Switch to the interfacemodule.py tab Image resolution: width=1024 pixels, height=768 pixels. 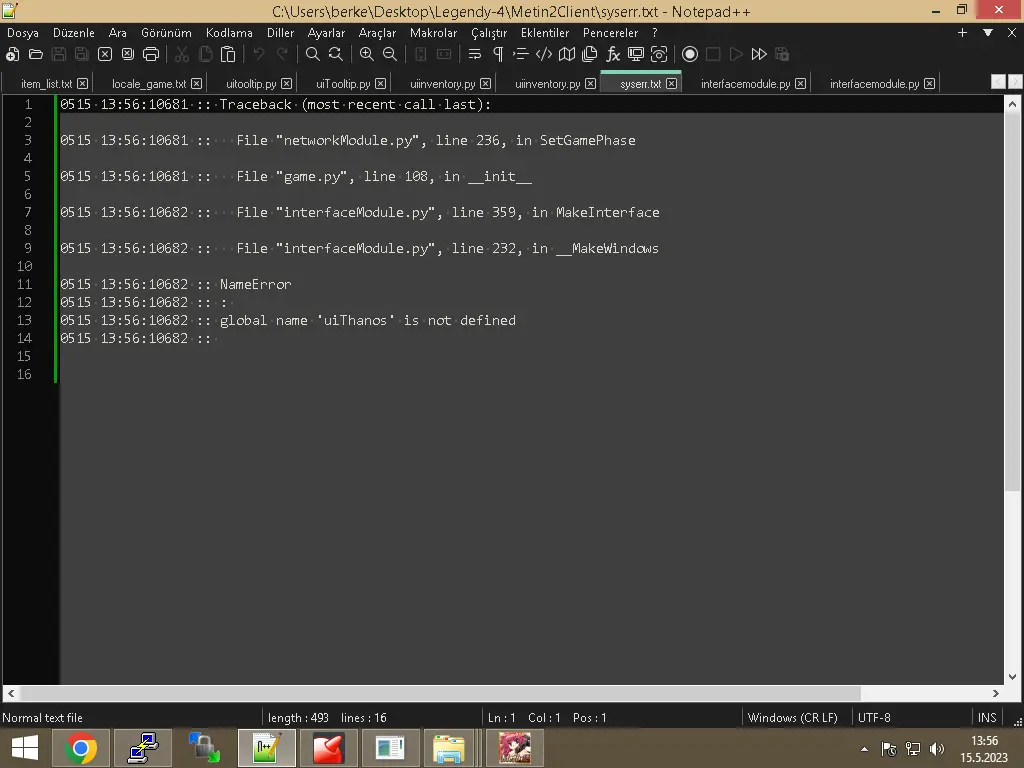(743, 83)
